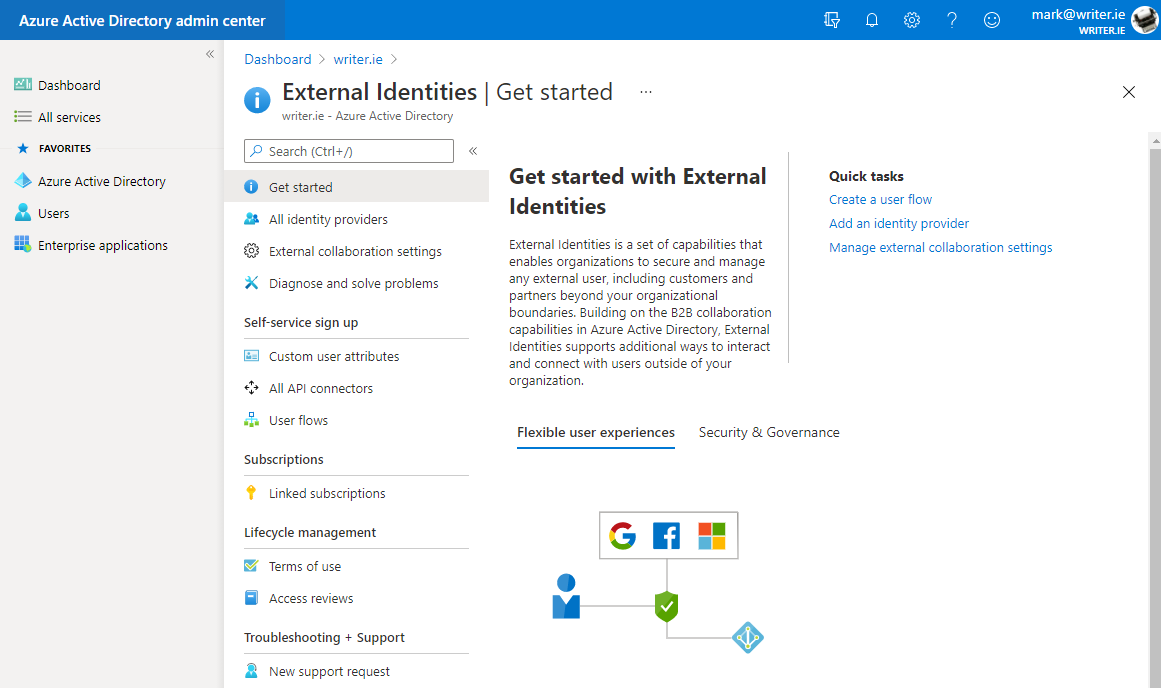Click the feedback smiley icon

(991, 20)
